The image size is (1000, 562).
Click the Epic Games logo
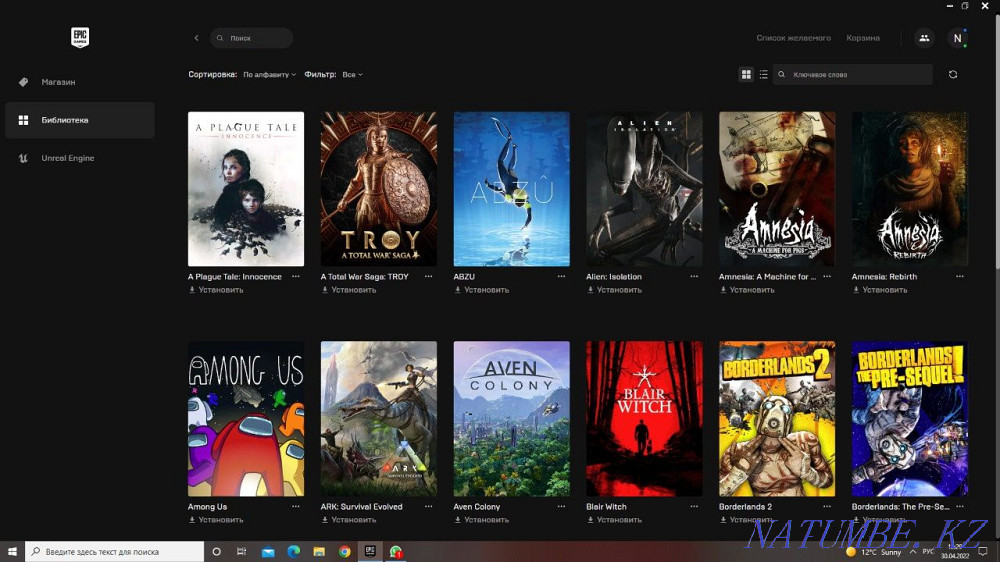tap(80, 38)
